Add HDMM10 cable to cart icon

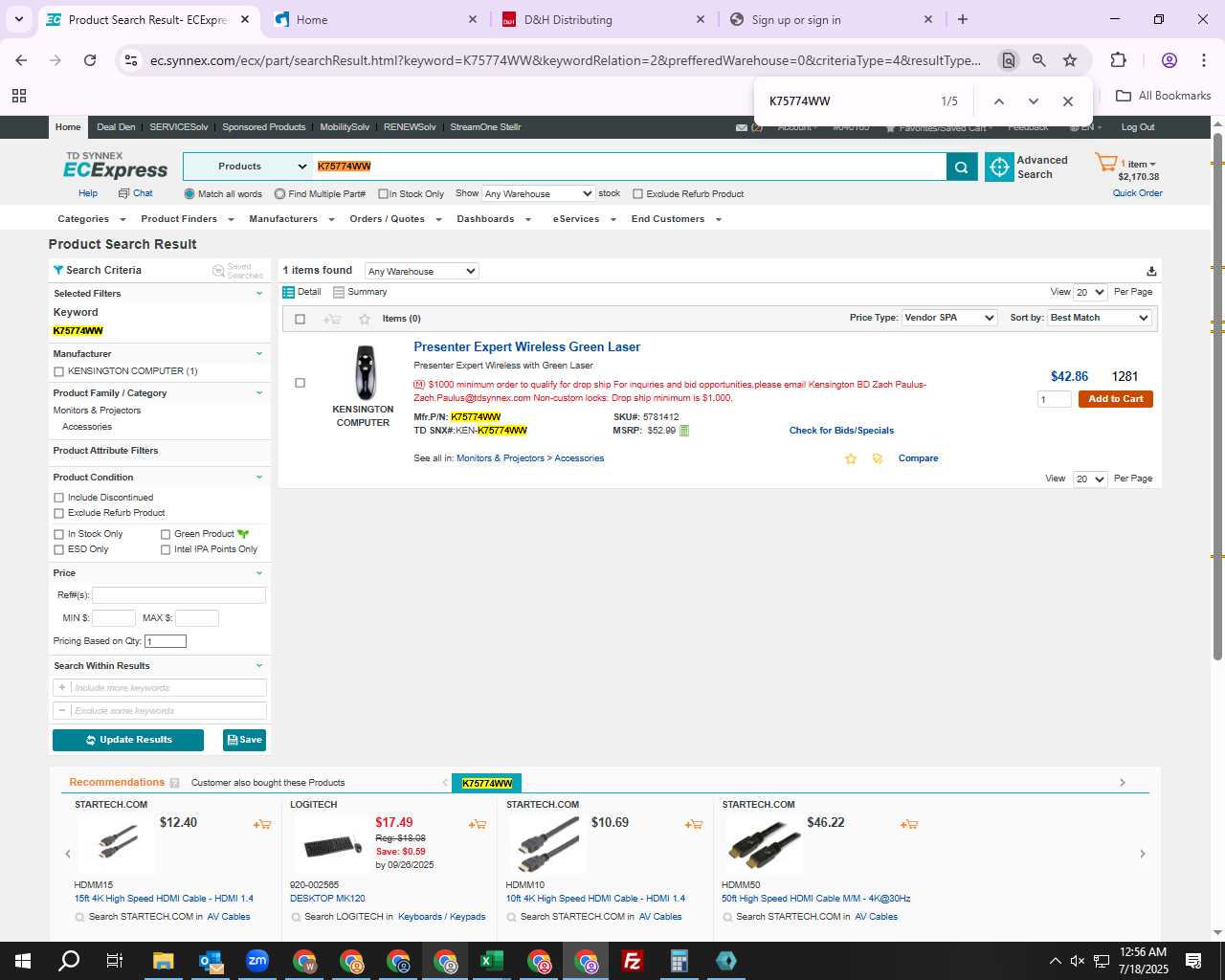coord(694,824)
